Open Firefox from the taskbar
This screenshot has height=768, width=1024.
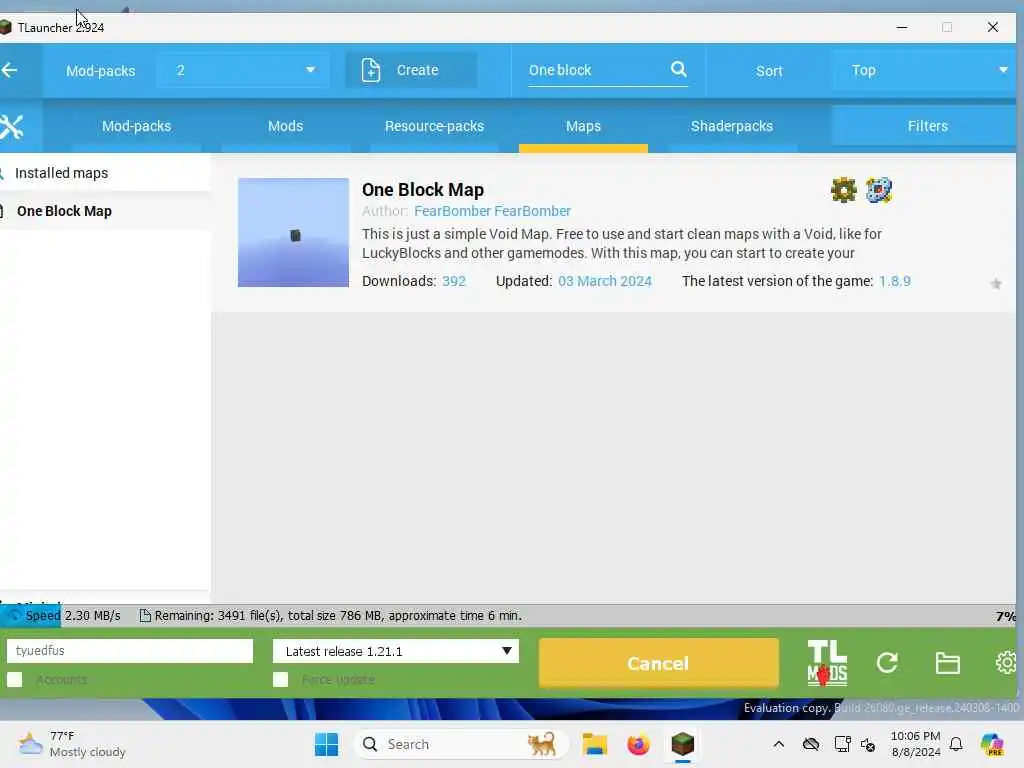click(x=638, y=744)
